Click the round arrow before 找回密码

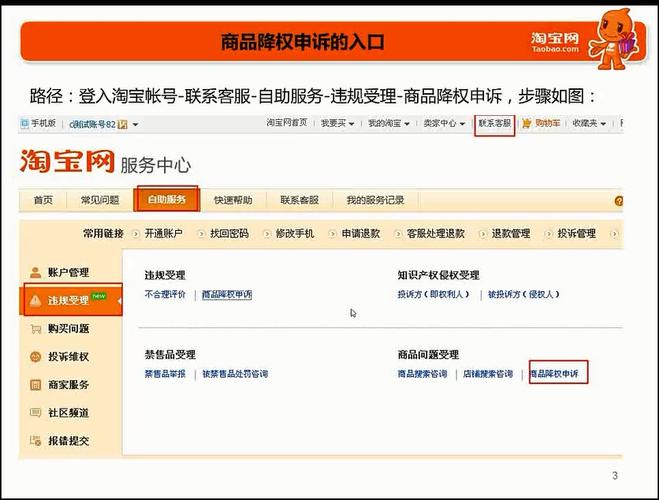click(201, 234)
